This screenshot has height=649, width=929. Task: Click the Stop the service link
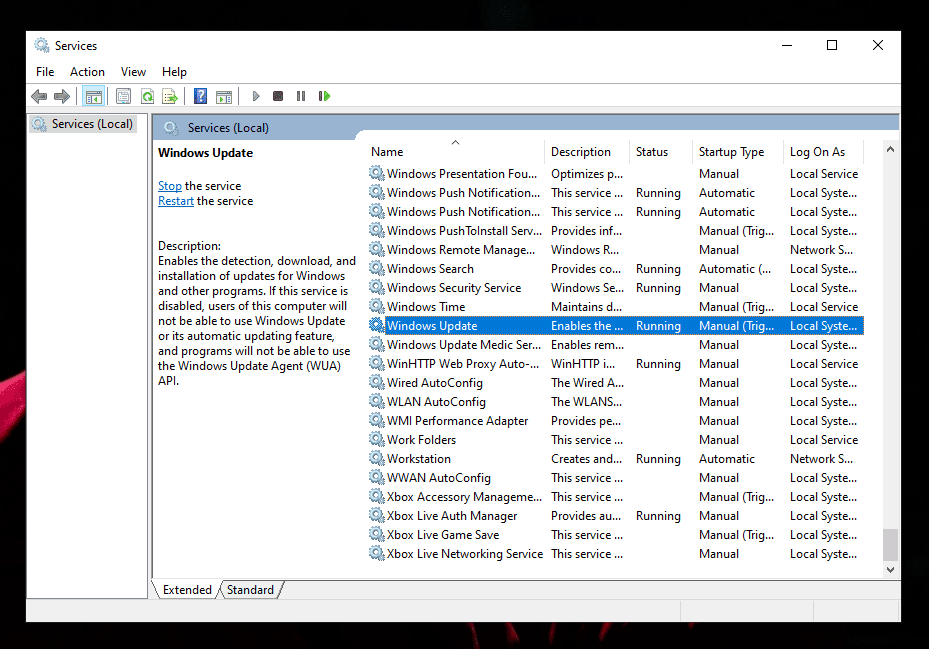tap(169, 186)
